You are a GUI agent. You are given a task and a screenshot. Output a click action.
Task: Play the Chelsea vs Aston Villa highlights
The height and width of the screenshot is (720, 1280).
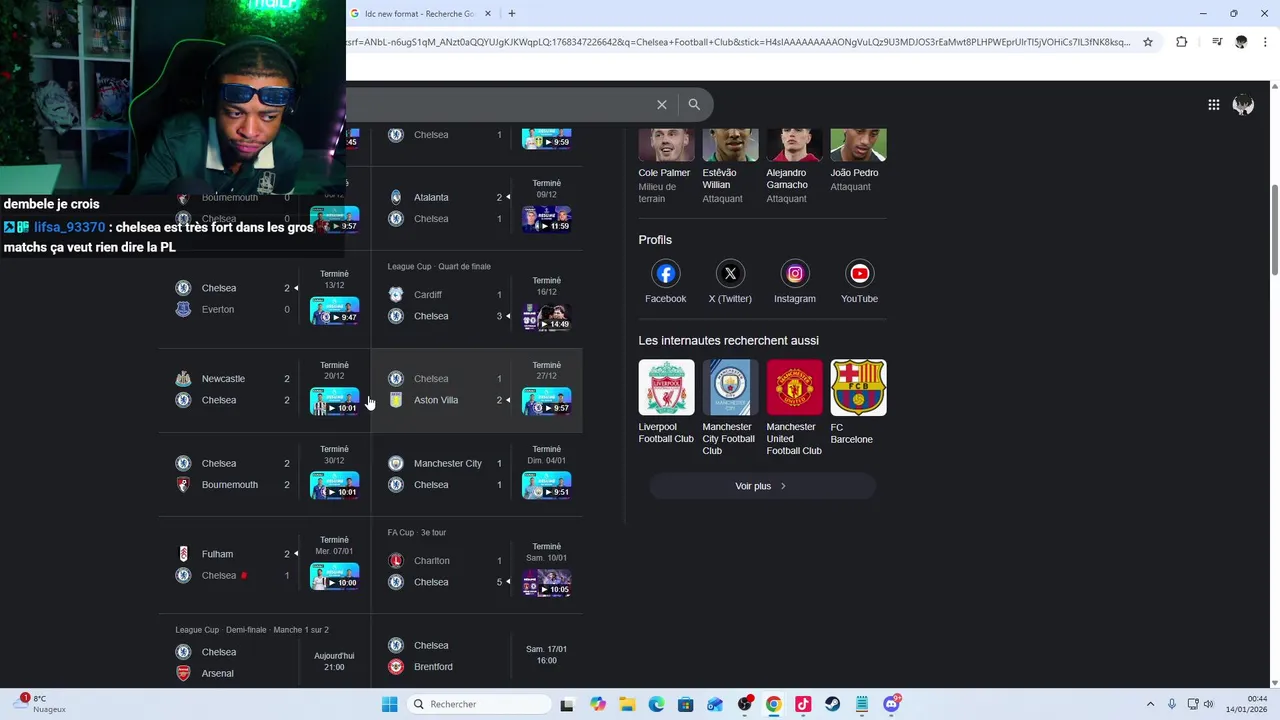[x=547, y=402]
